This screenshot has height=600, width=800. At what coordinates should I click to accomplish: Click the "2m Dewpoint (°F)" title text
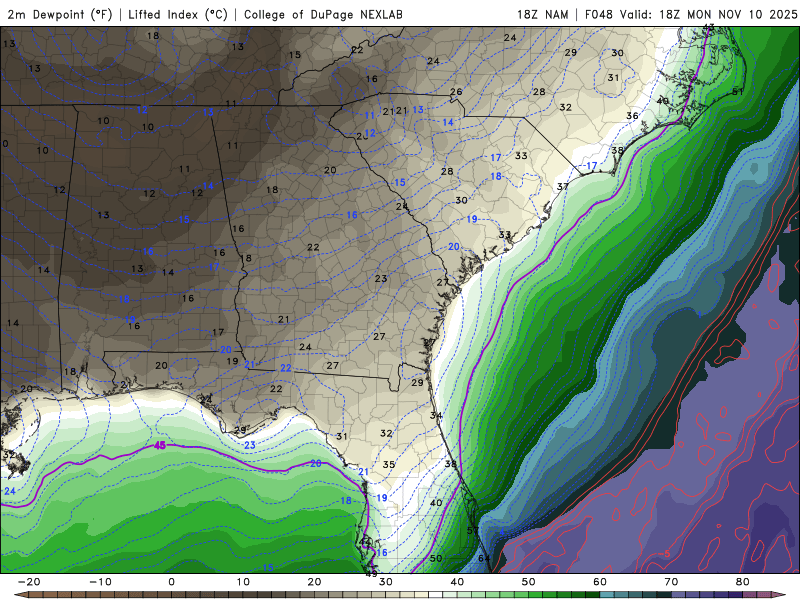coord(59,14)
